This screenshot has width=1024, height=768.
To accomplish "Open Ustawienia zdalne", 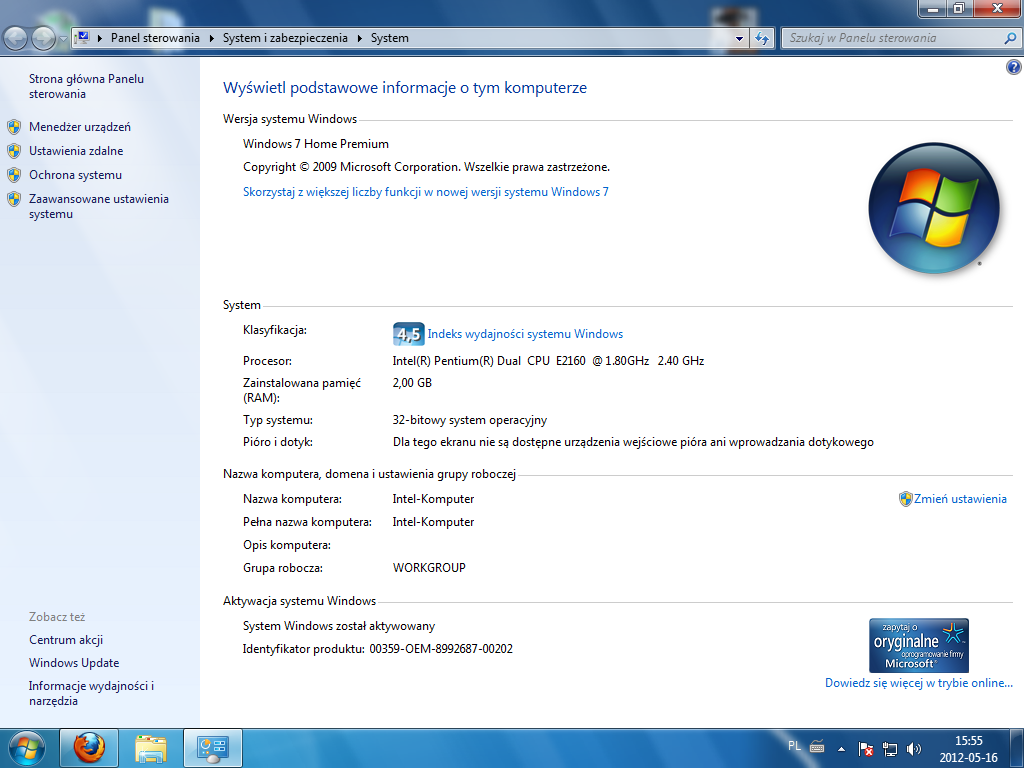I will [x=76, y=151].
